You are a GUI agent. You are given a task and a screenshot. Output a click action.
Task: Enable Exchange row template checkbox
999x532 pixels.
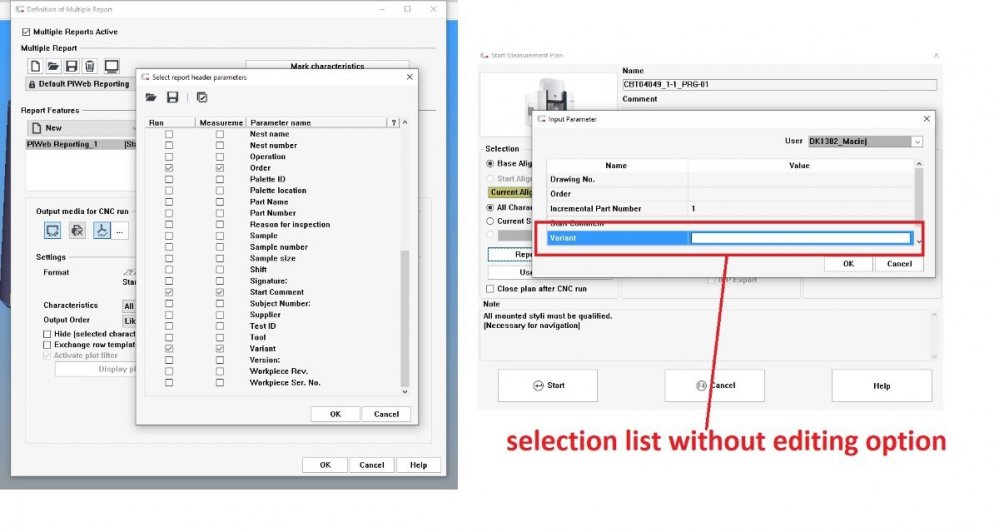pyautogui.click(x=47, y=345)
